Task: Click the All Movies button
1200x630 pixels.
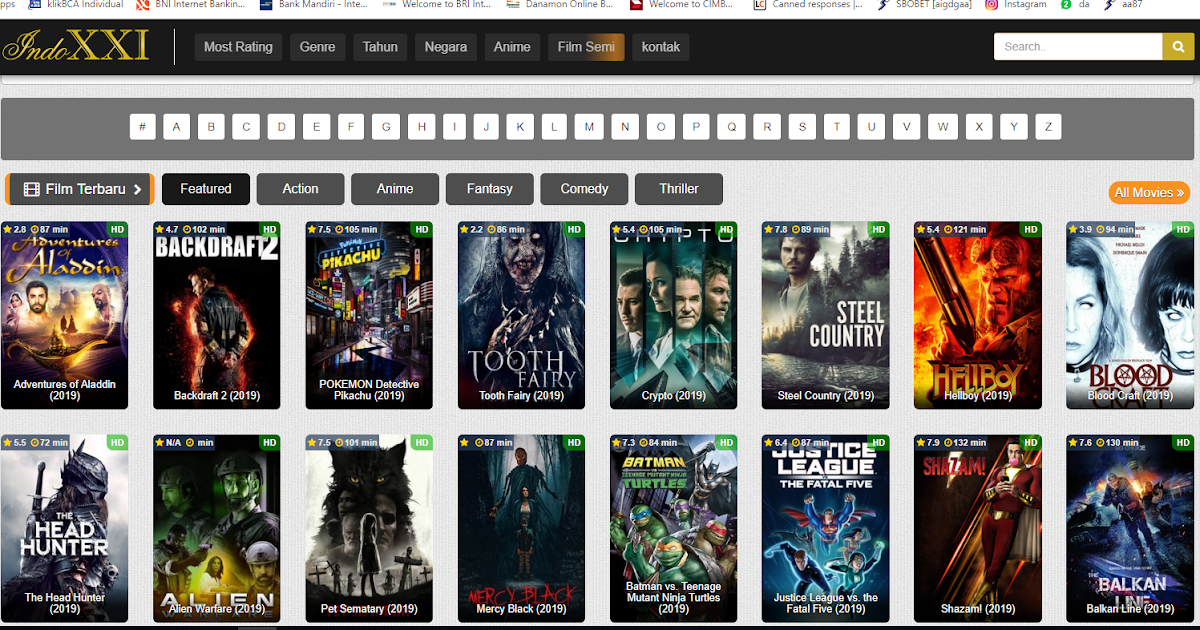Action: (1149, 192)
